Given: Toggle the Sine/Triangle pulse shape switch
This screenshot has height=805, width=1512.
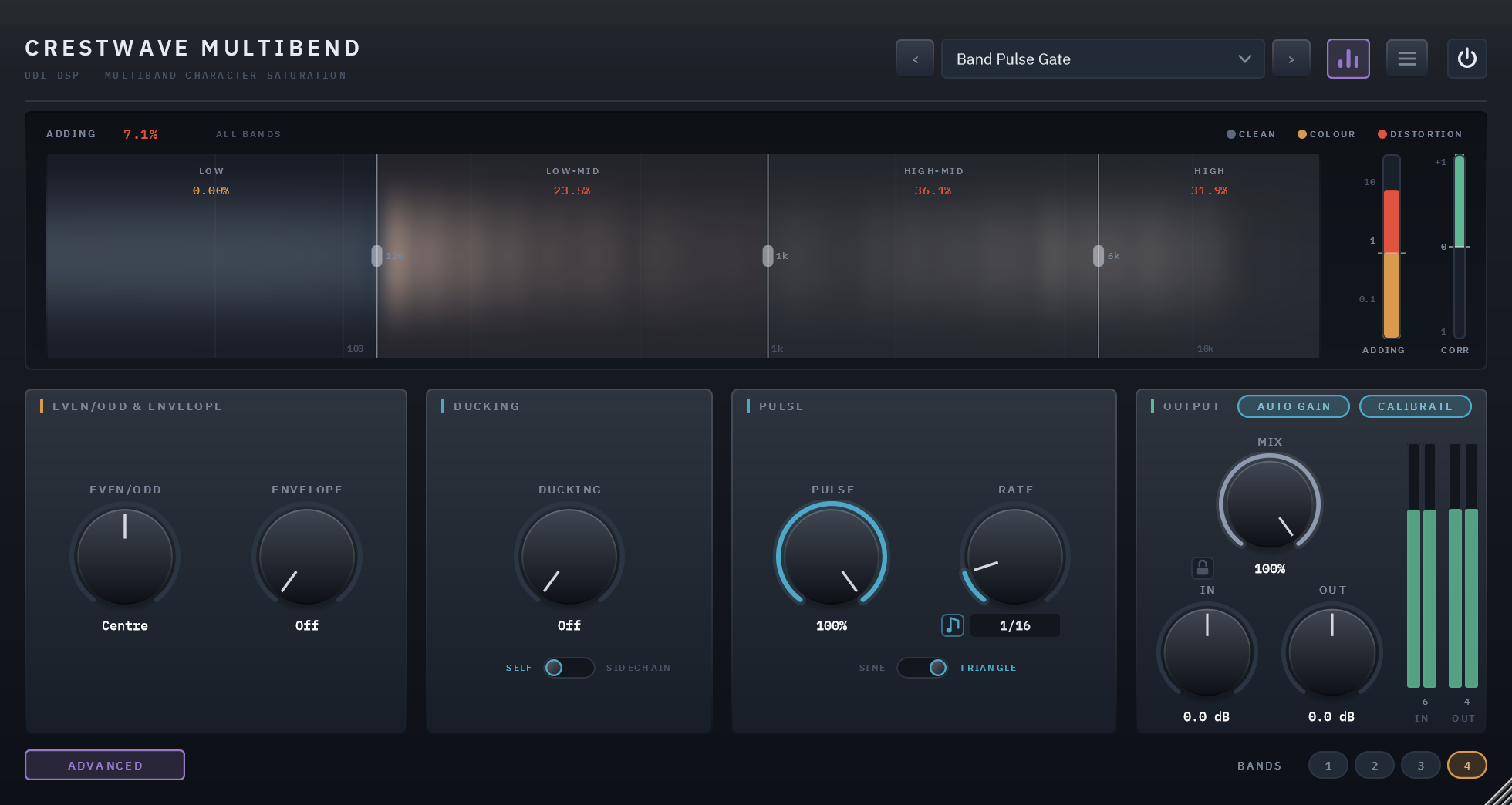Looking at the screenshot, I should pos(923,668).
